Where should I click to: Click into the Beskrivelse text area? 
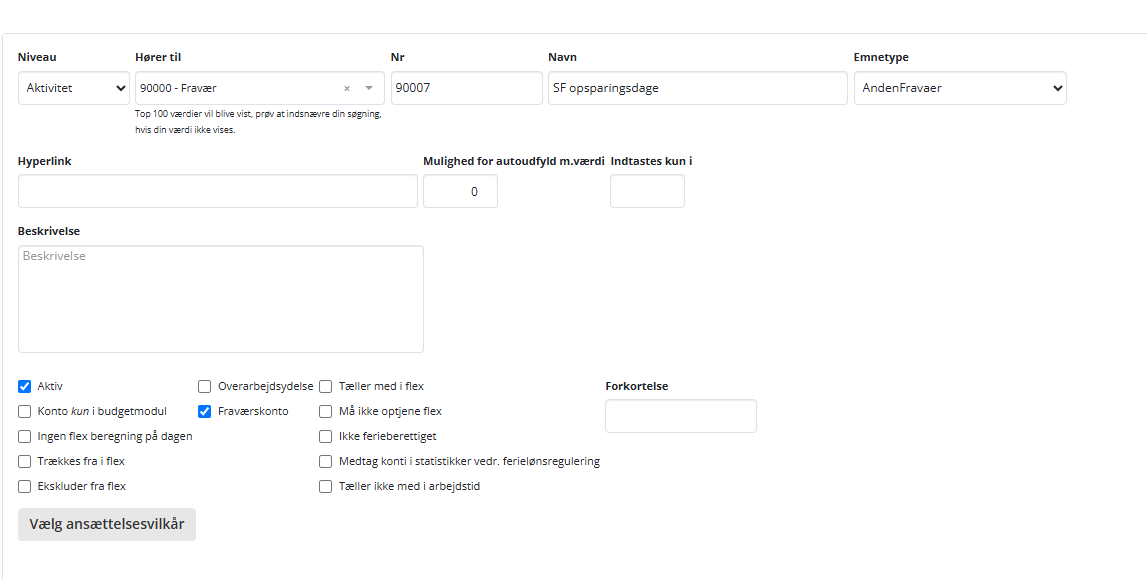pyautogui.click(x=220, y=297)
